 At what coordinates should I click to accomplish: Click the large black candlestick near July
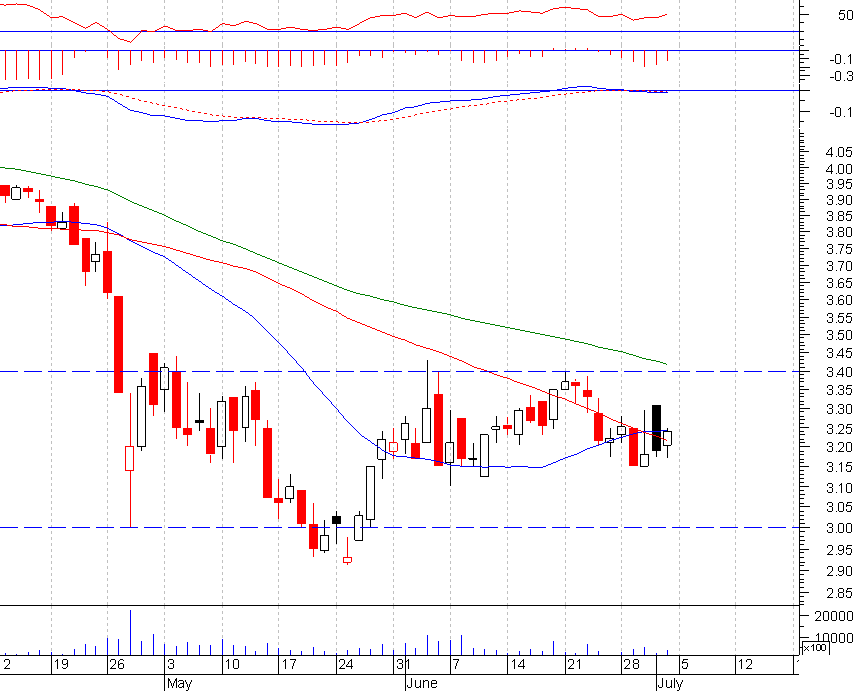click(x=656, y=428)
